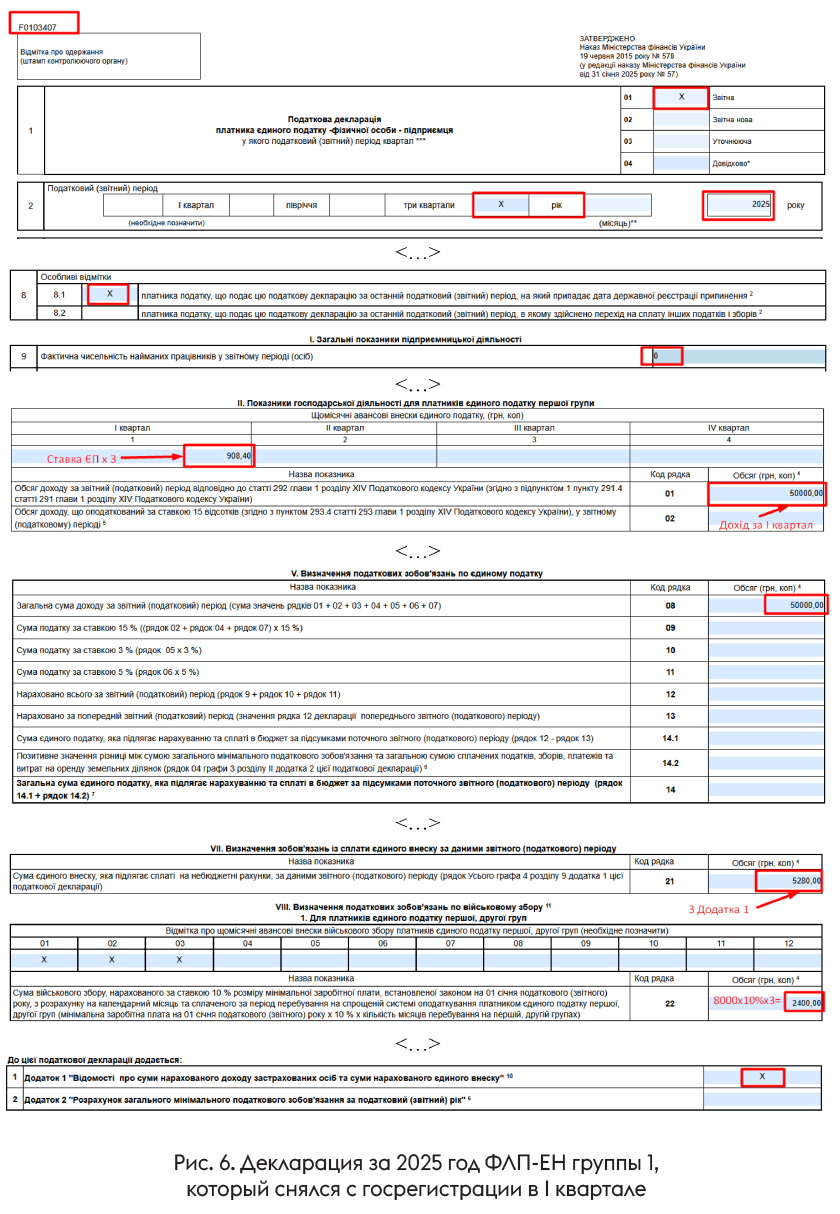Check the 'Звітна' declaration type box
The height and width of the screenshot is (1214, 840).
pyautogui.click(x=680, y=98)
